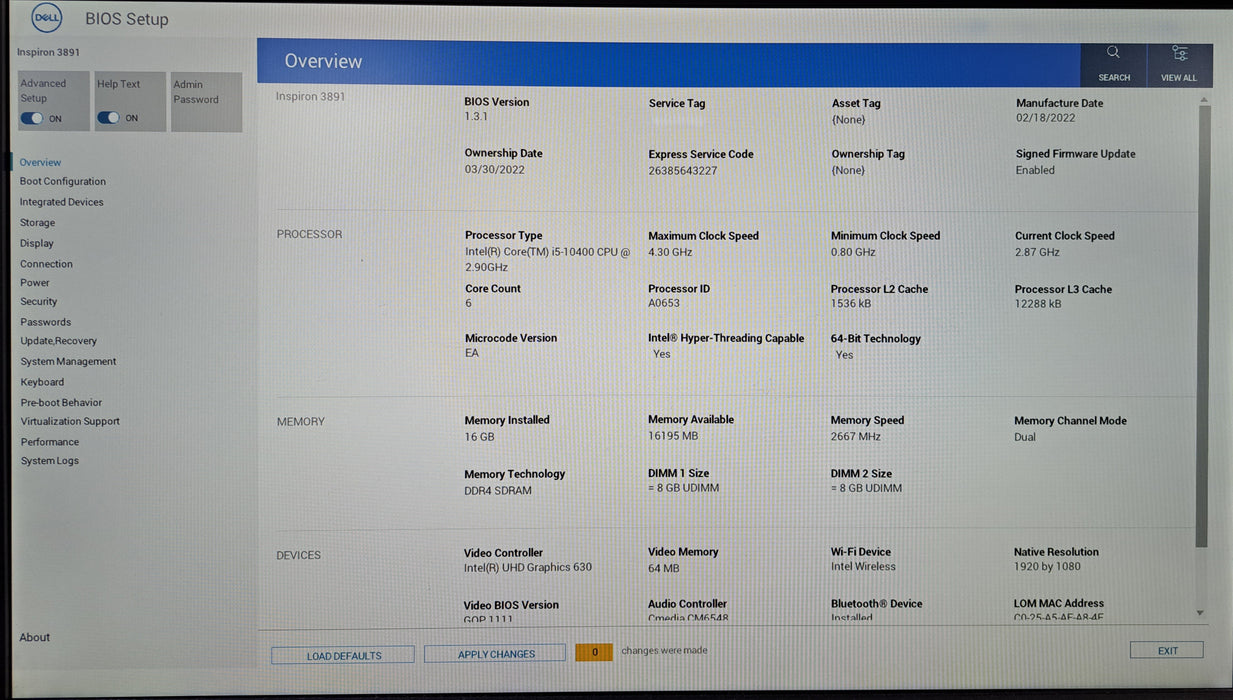This screenshot has height=700, width=1233.
Task: Open Boot Configuration section
Action: [x=63, y=181]
